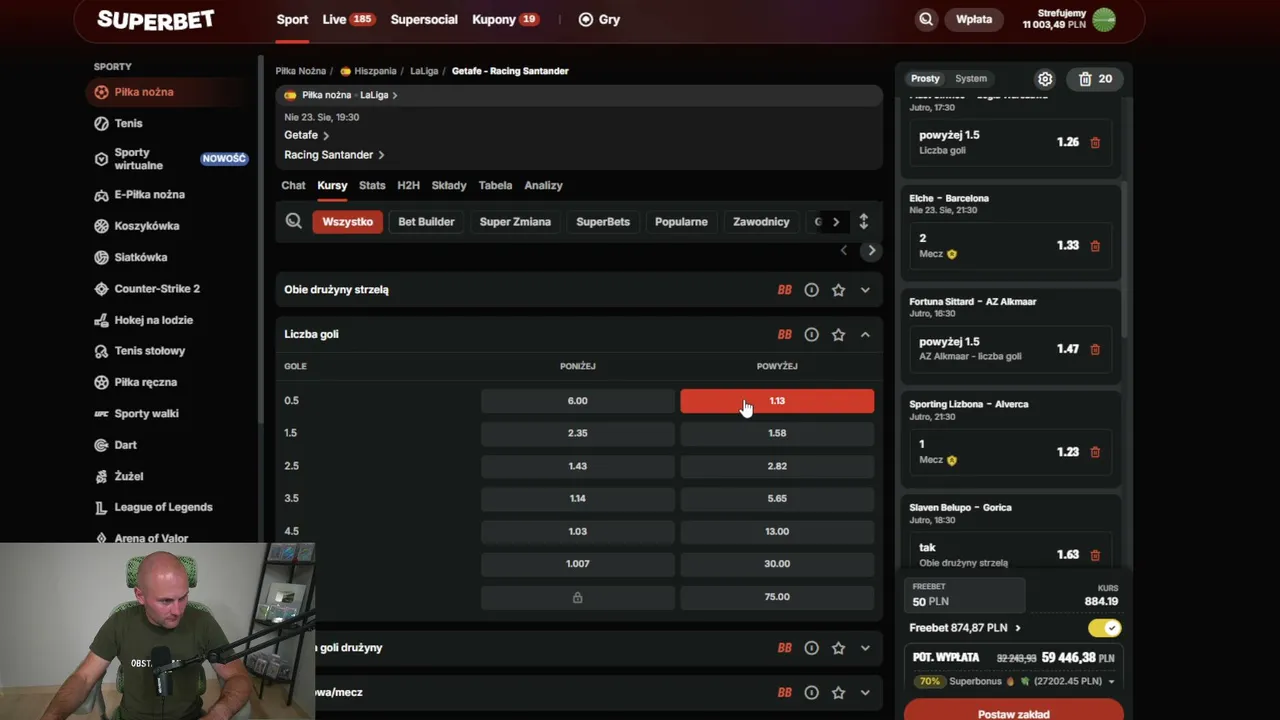The height and width of the screenshot is (720, 1280).
Task: Expand the market row ending in 'goli drużyny'
Action: pyautogui.click(x=865, y=648)
